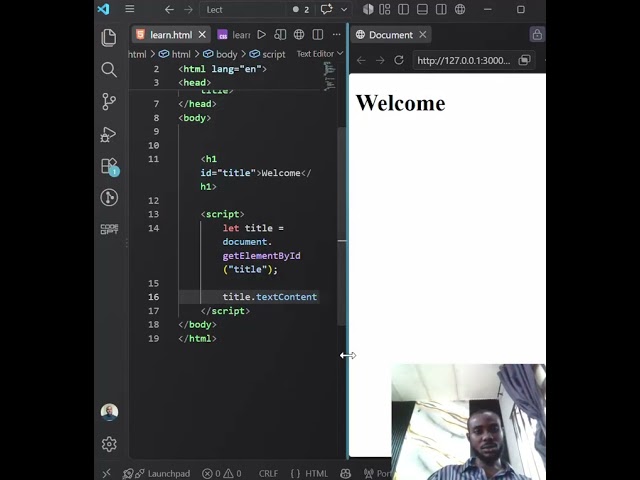
Task: Open the Search view in activity bar
Action: coord(109,69)
